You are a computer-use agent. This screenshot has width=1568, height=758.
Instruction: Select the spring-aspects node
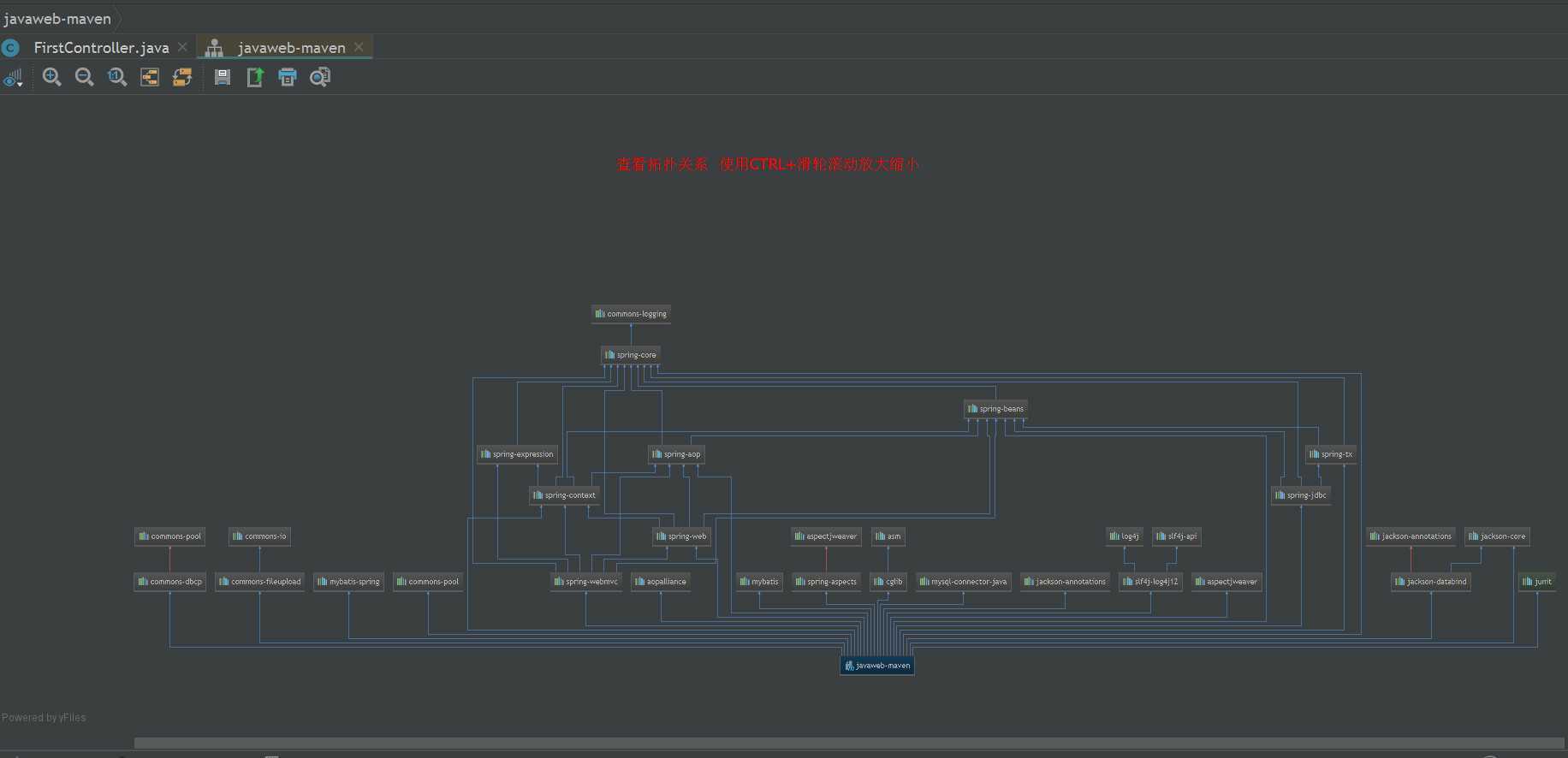click(826, 582)
